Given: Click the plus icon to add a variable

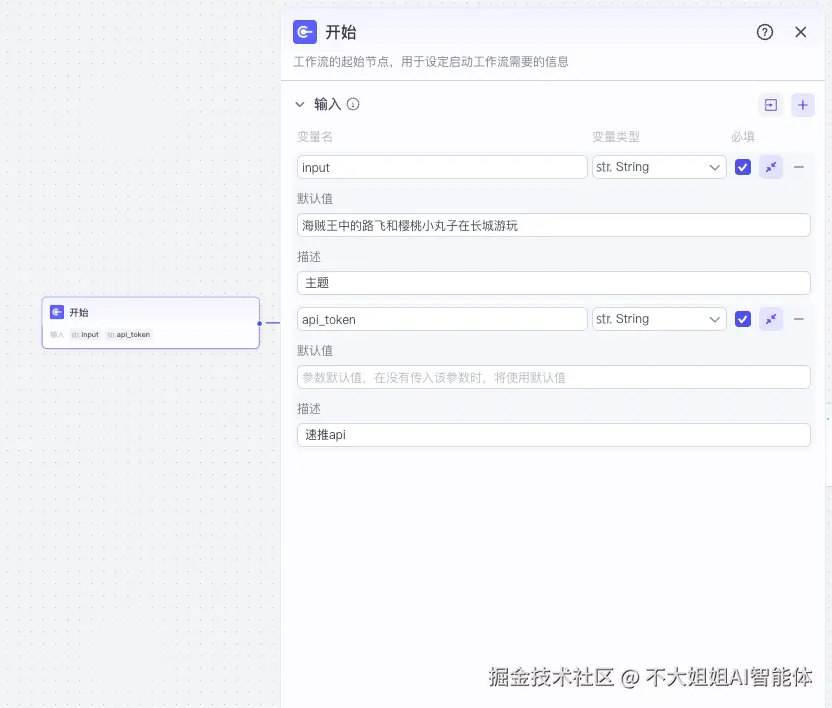Looking at the screenshot, I should pyautogui.click(x=803, y=104).
